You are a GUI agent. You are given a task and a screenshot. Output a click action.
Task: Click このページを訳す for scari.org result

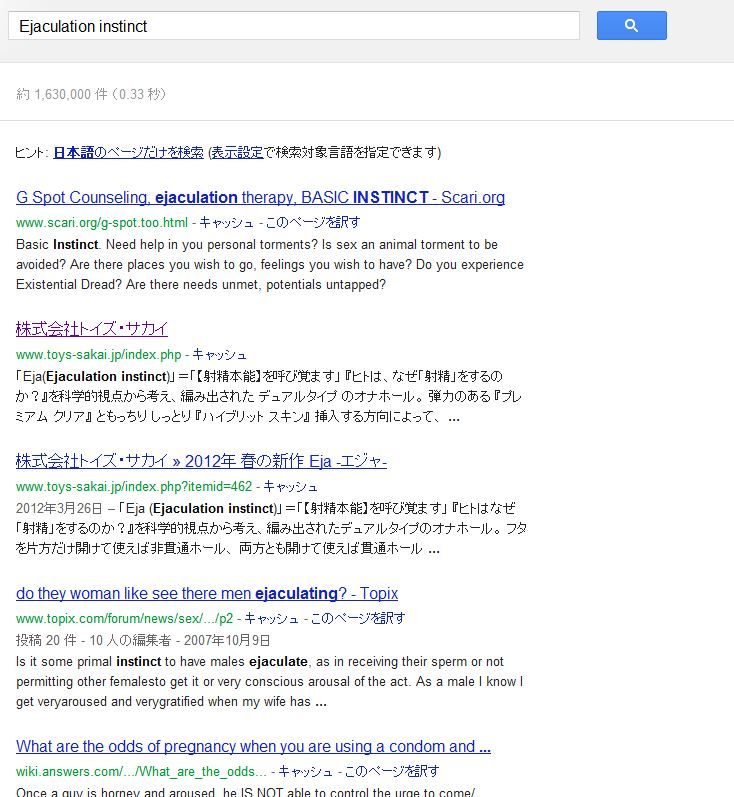tap(313, 223)
